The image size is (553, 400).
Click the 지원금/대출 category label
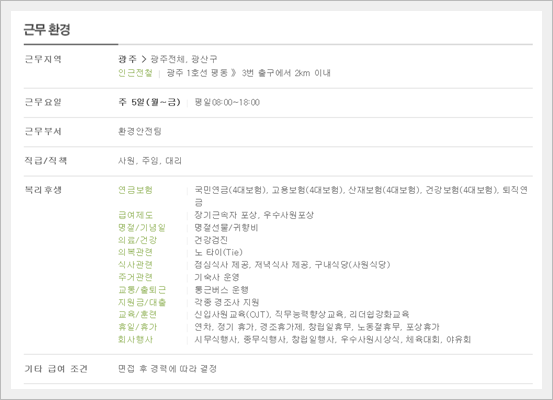tap(142, 302)
